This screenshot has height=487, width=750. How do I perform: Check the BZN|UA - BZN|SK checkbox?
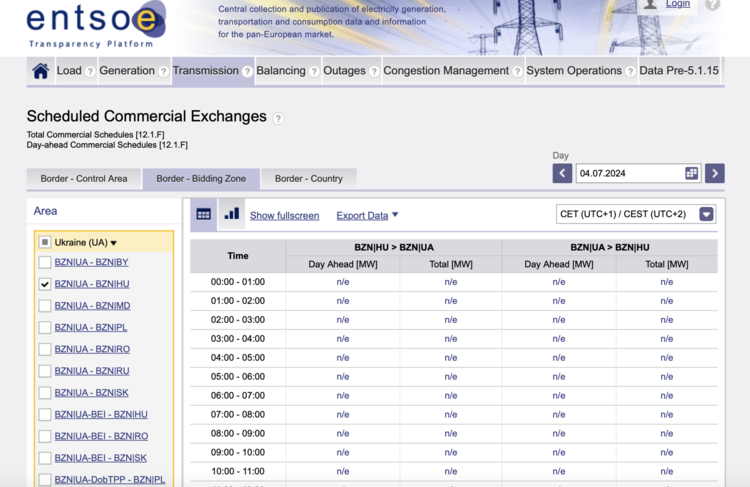pos(44,393)
